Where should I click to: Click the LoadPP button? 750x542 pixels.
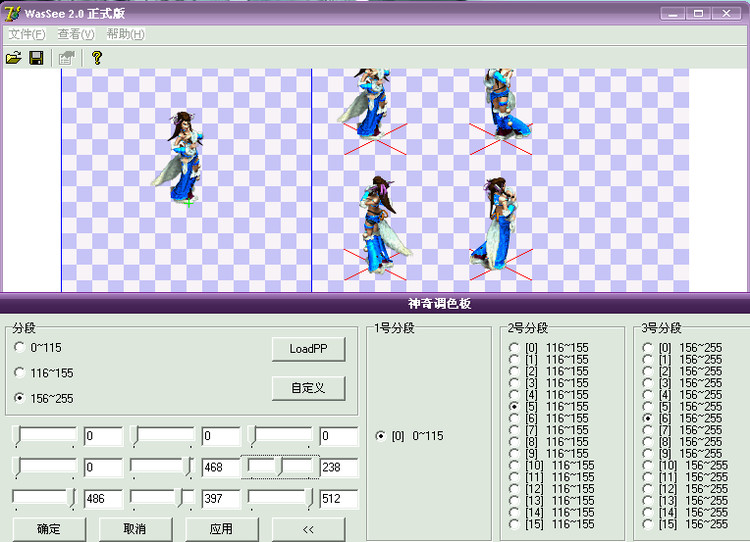coord(309,349)
